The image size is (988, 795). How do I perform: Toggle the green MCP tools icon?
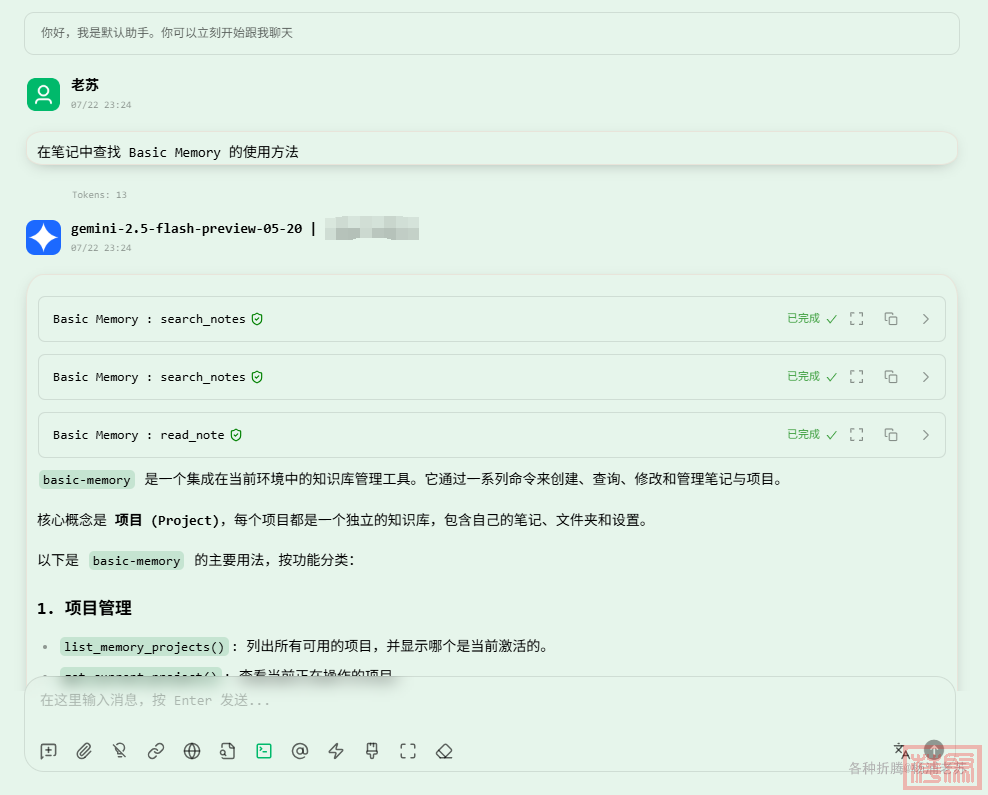click(264, 751)
